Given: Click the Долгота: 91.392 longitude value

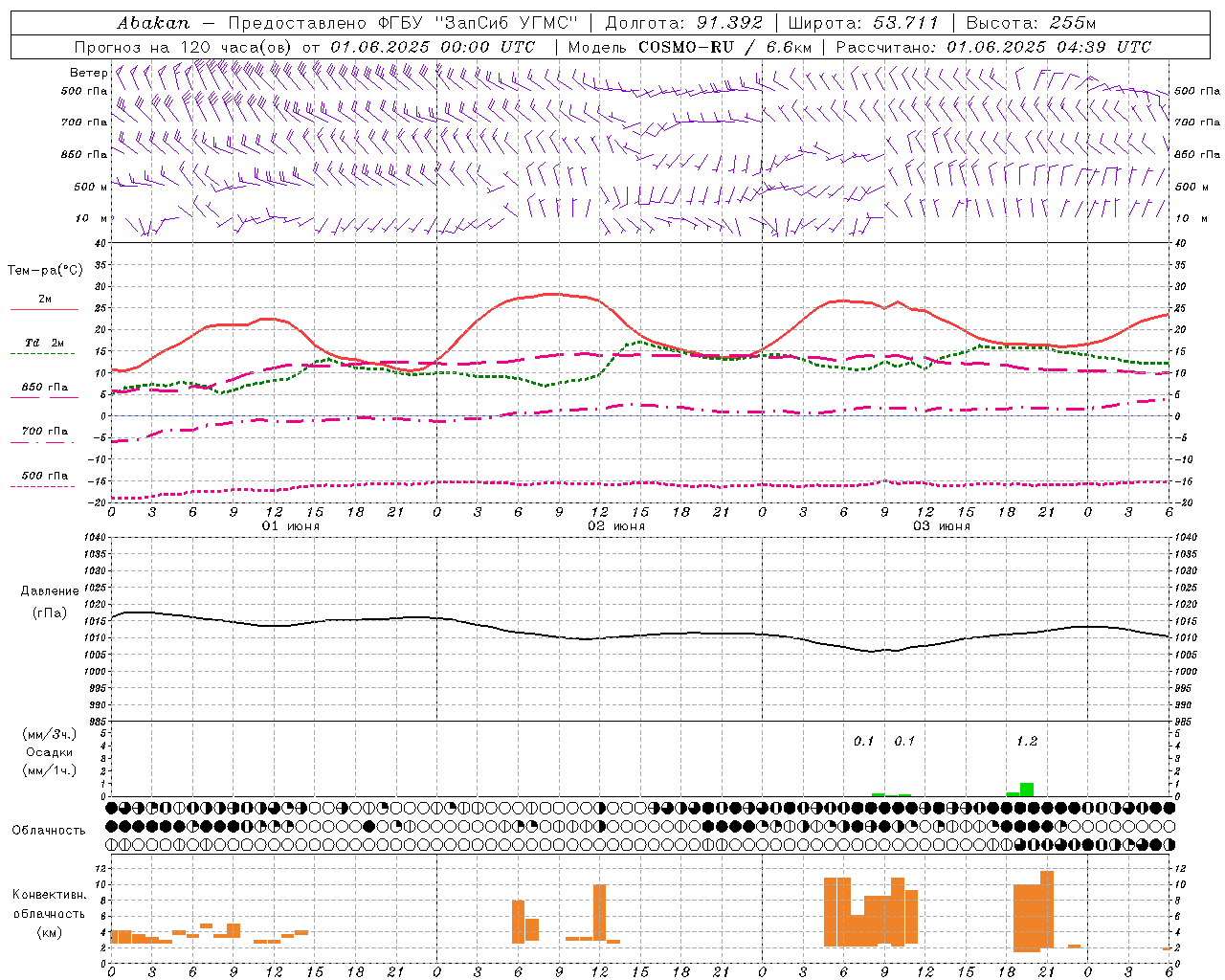Looking at the screenshot, I should coord(684,23).
